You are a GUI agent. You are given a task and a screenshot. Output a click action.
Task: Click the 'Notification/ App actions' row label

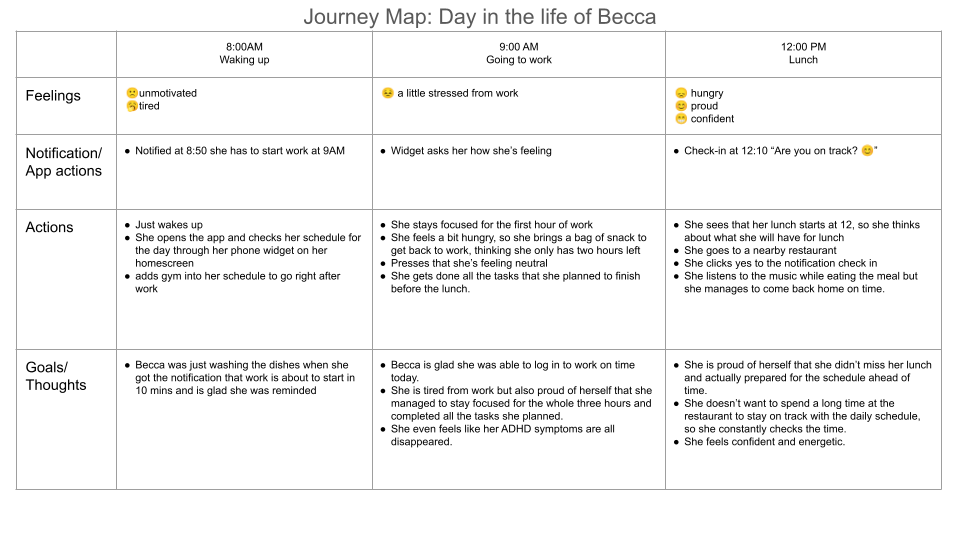click(x=64, y=162)
